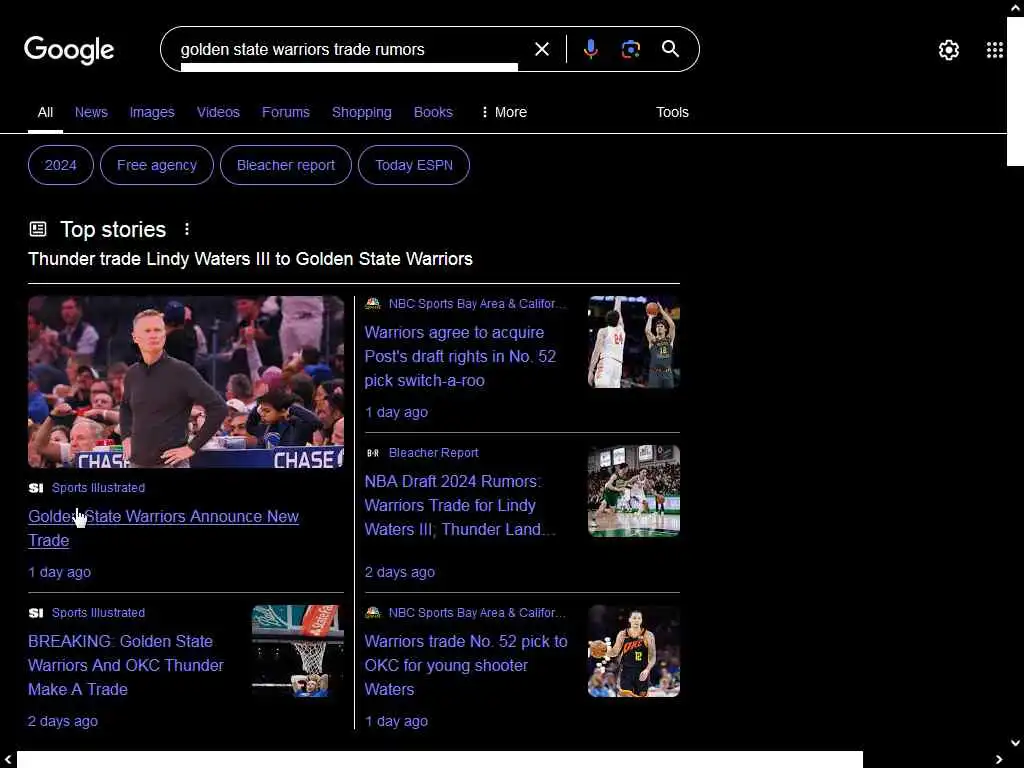This screenshot has width=1024, height=768.
Task: Switch to the Images tab
Action: (x=152, y=112)
